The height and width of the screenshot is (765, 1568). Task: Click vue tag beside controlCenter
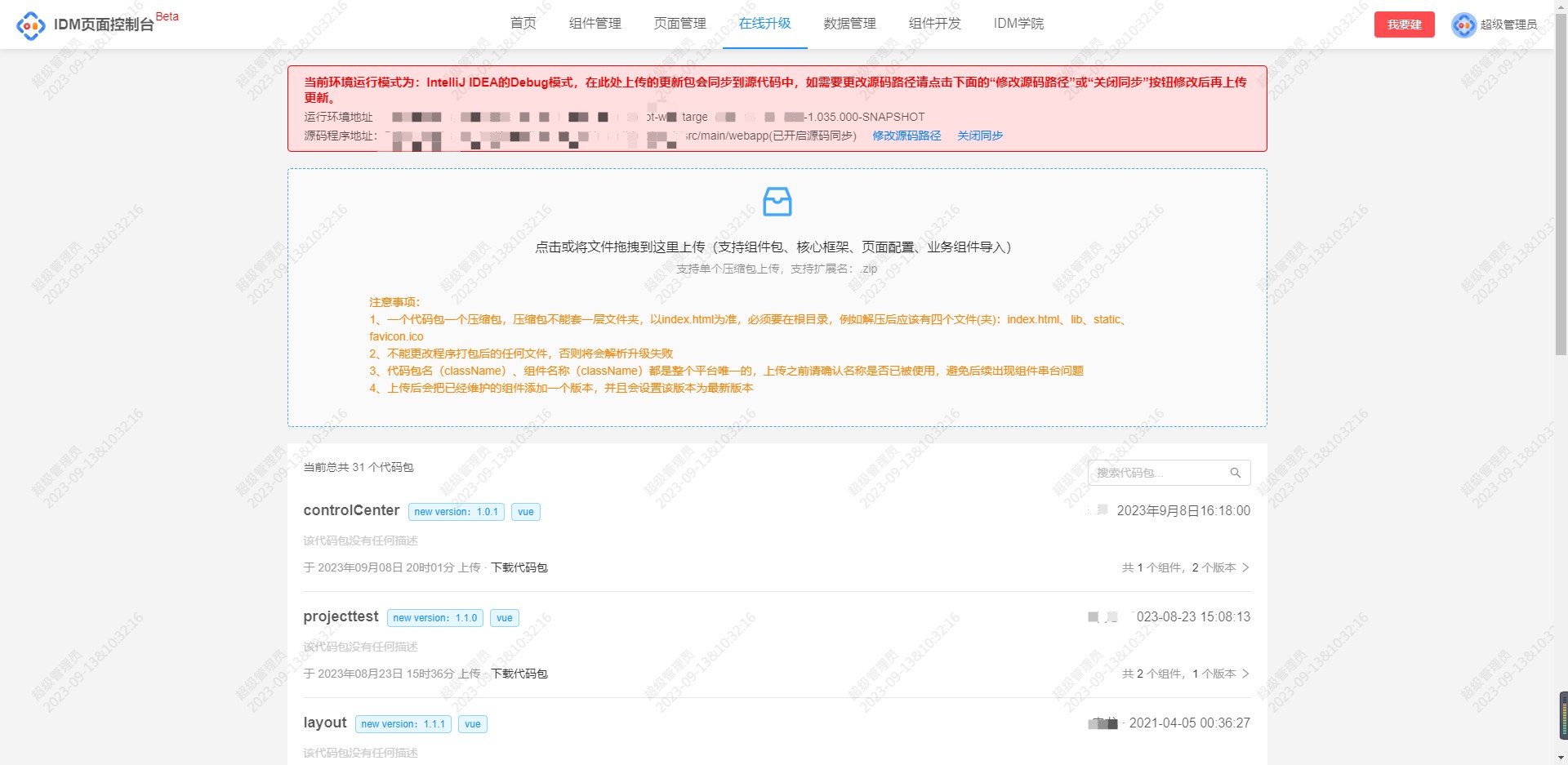pyautogui.click(x=526, y=512)
